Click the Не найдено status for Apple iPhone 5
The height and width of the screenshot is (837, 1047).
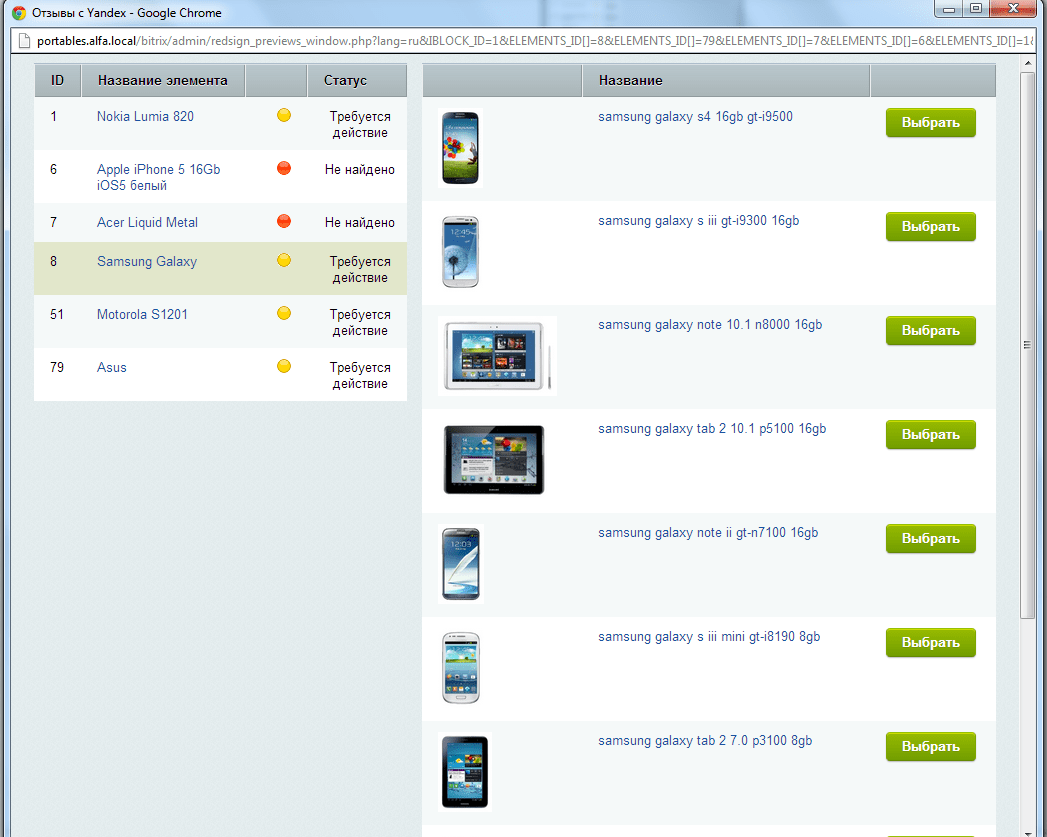click(x=360, y=170)
